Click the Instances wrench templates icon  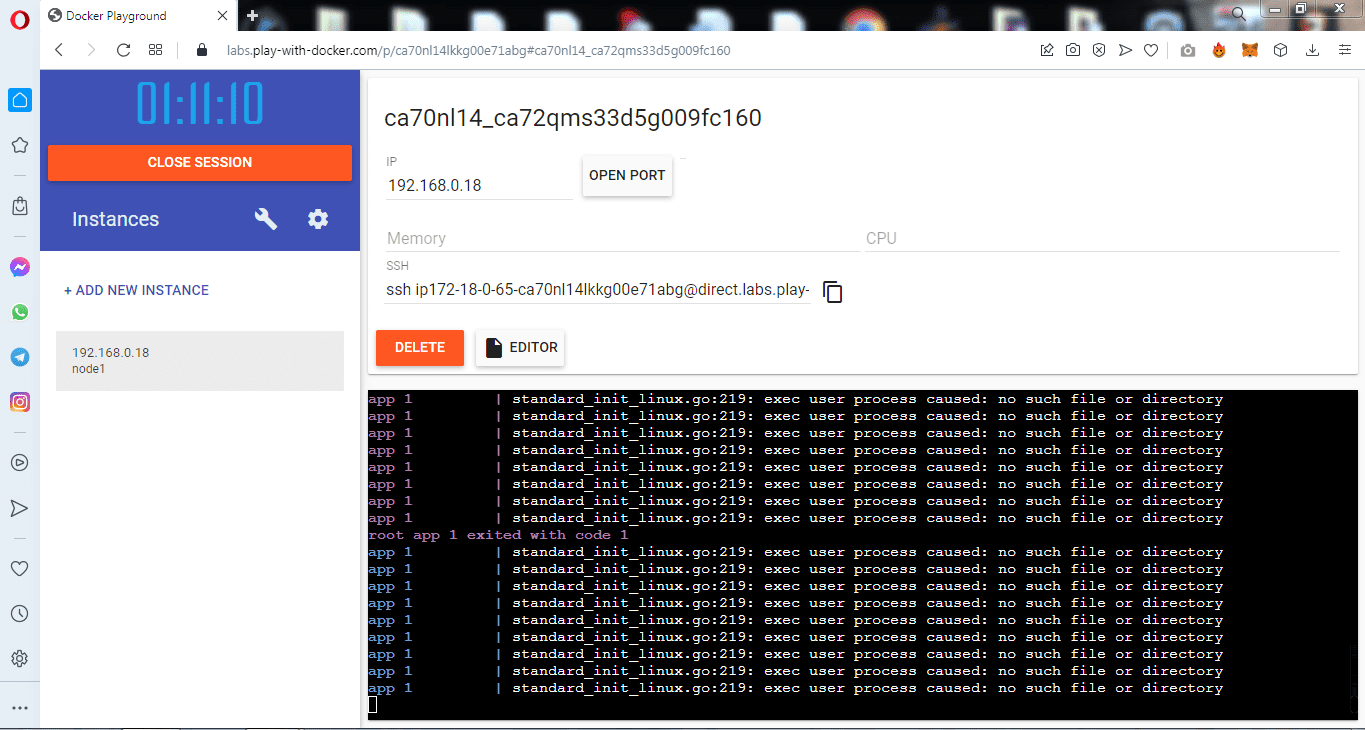click(266, 219)
